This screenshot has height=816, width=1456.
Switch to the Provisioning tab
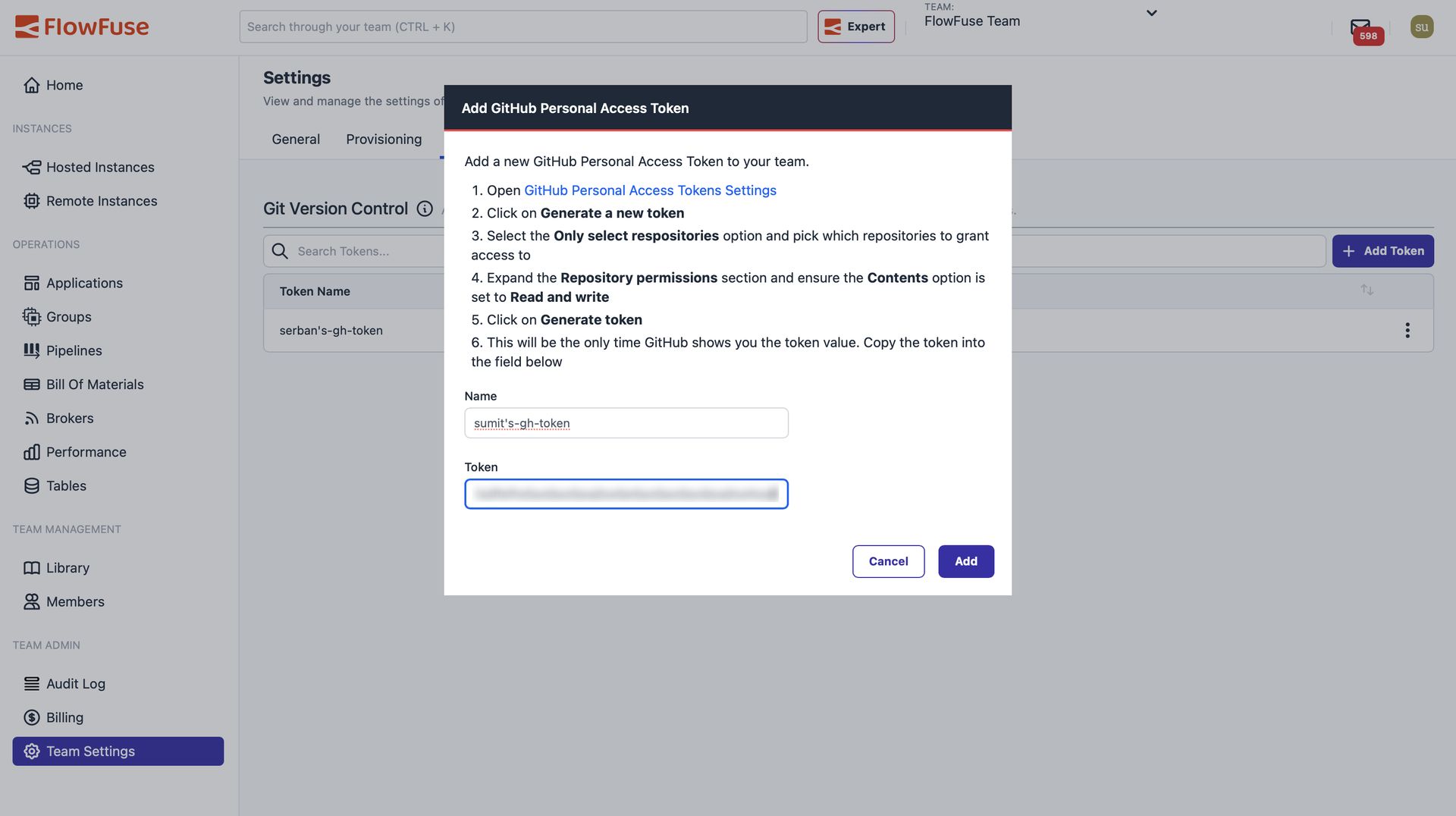point(384,139)
